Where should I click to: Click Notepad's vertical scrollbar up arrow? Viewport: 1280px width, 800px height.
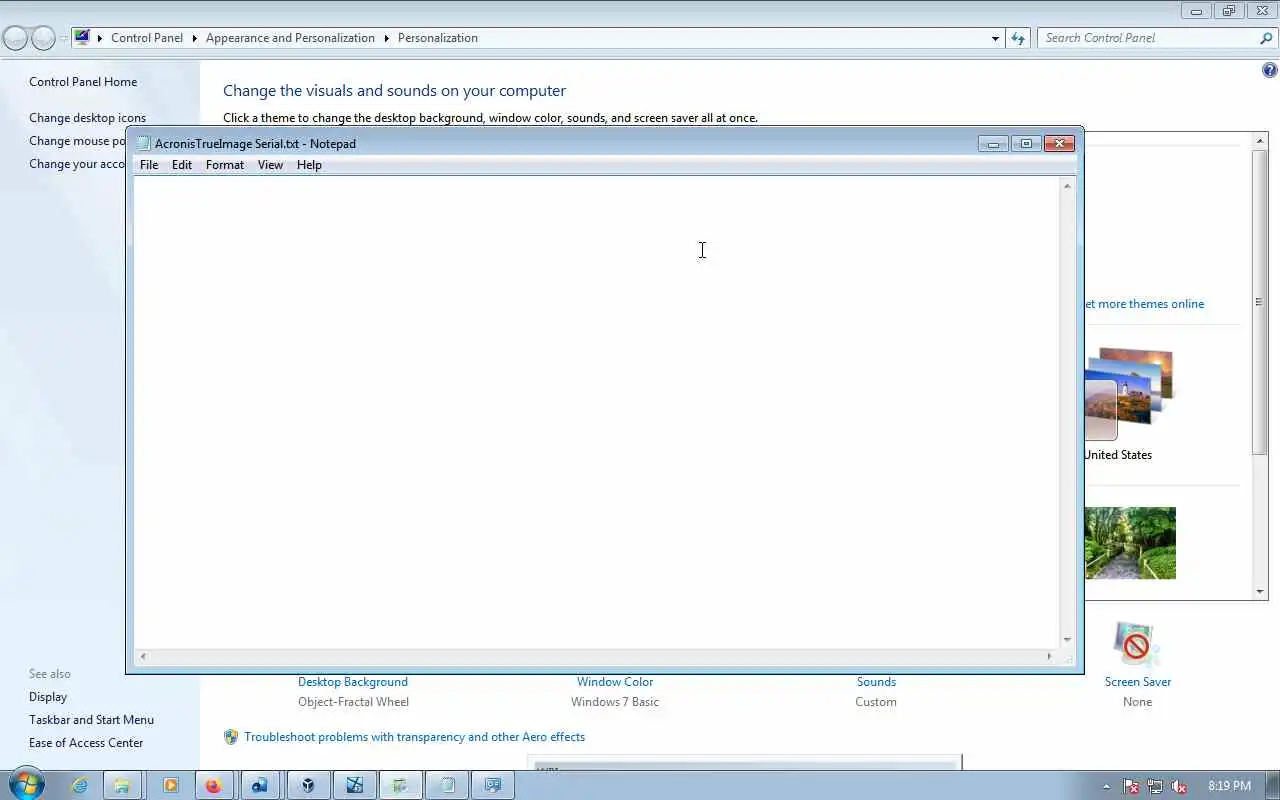point(1067,186)
